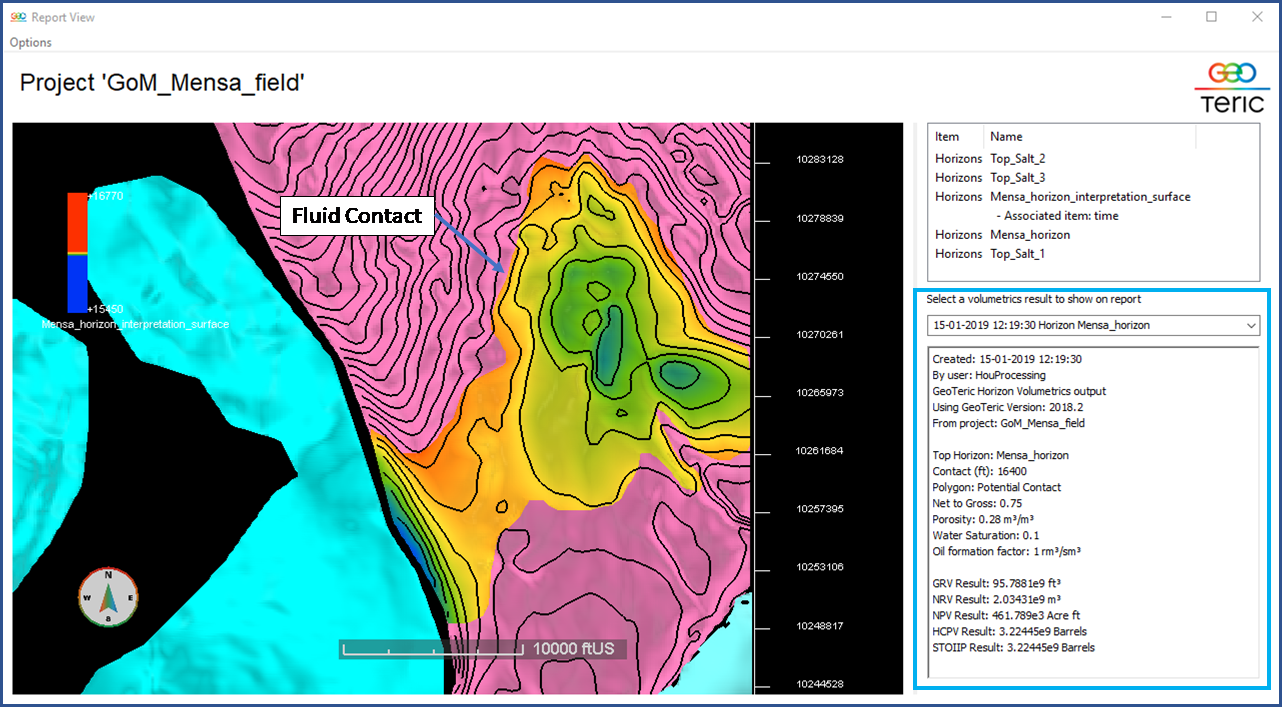Open the volumetrics result dropdown

coord(1251,324)
